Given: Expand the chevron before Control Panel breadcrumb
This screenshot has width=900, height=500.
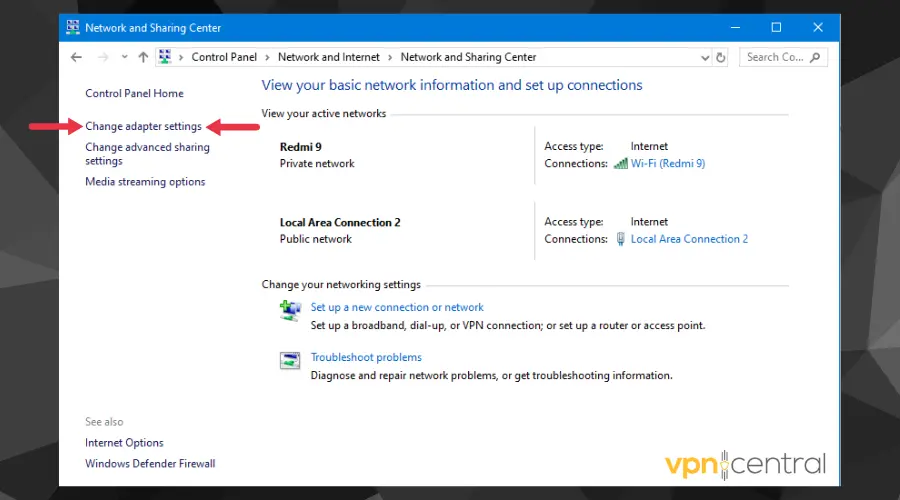Looking at the screenshot, I should point(181,57).
